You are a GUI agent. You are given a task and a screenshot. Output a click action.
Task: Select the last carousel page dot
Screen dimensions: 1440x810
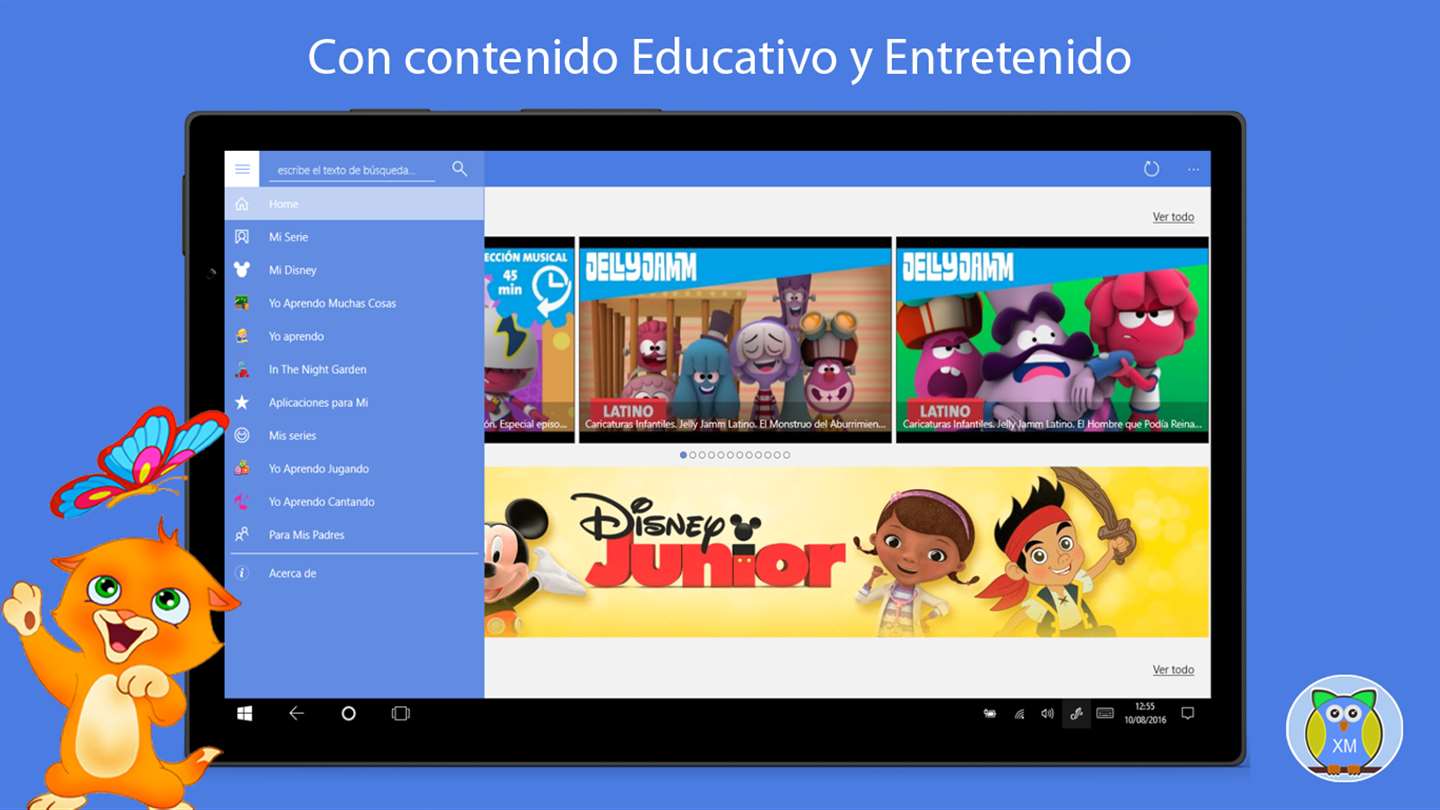pos(787,455)
